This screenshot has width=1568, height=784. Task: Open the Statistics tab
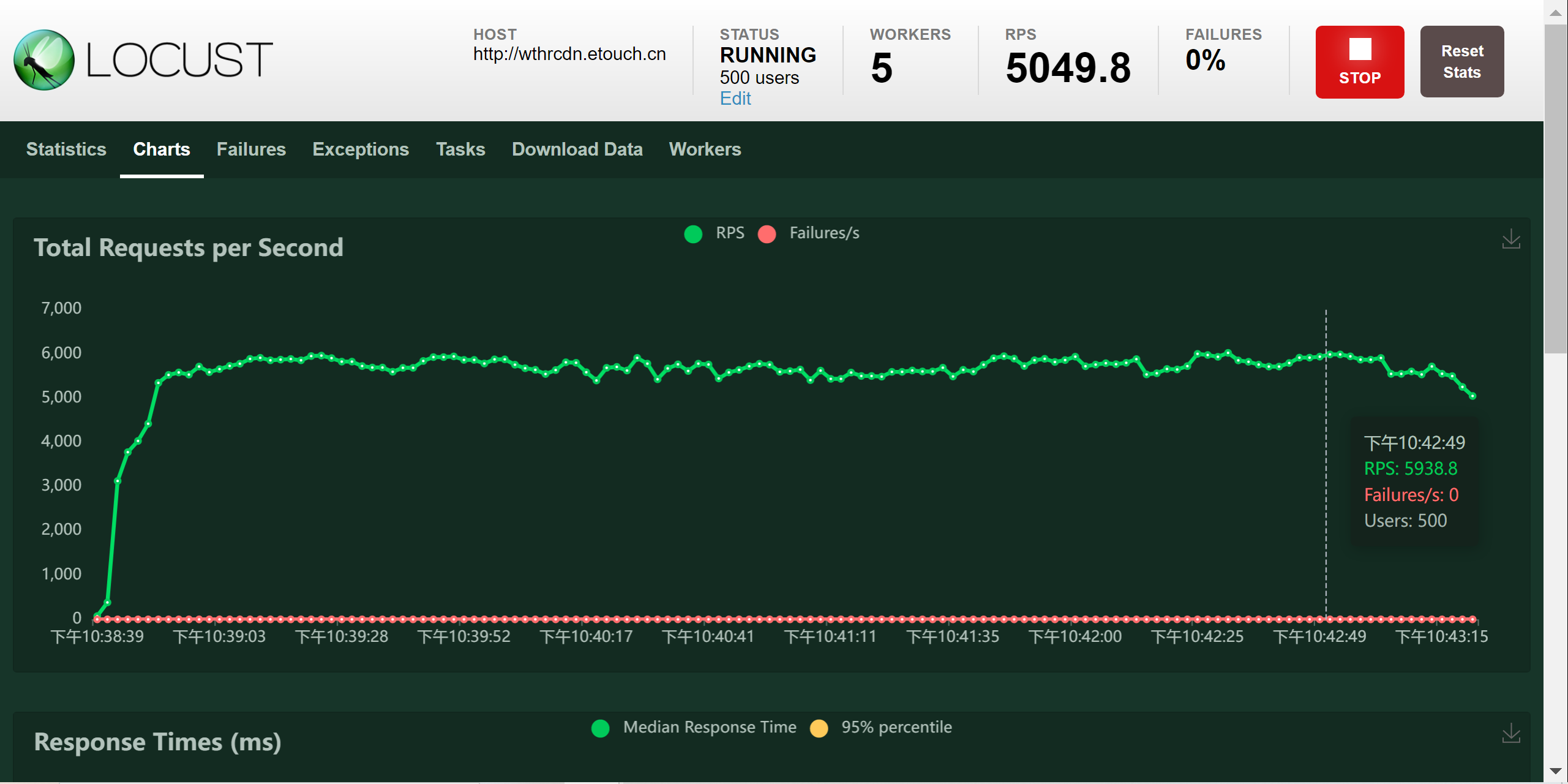[66, 149]
